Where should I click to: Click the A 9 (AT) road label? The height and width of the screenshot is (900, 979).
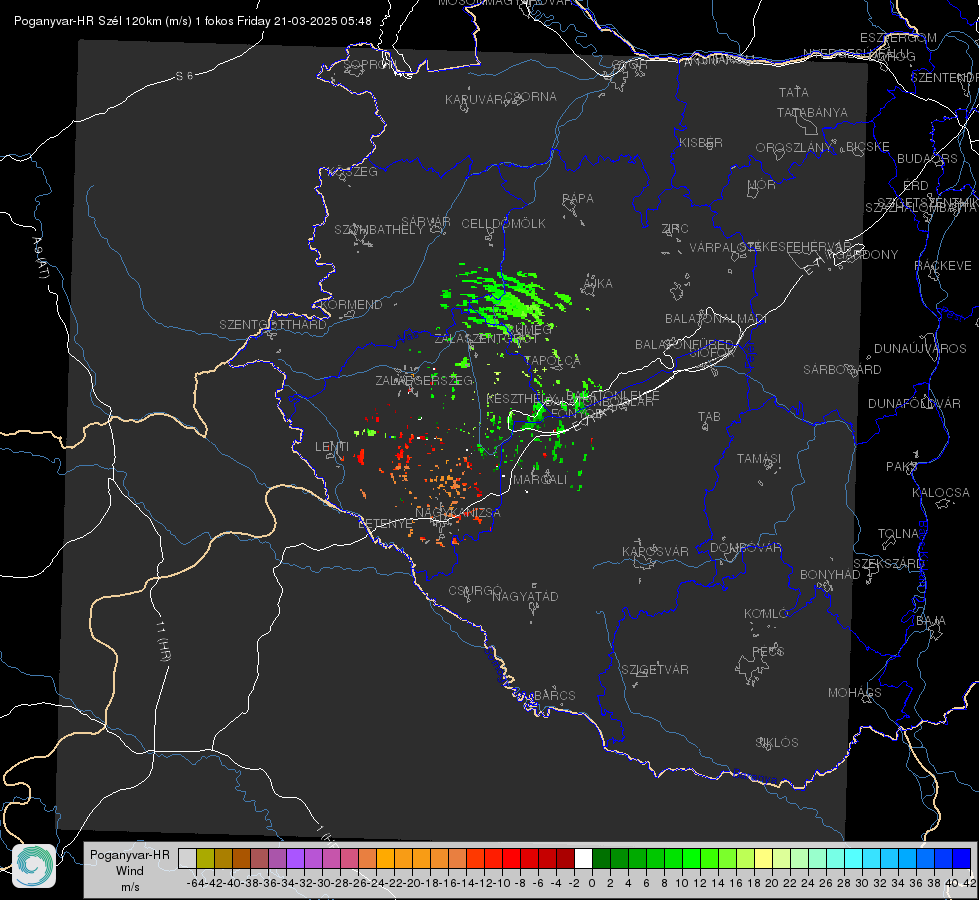pos(39,258)
